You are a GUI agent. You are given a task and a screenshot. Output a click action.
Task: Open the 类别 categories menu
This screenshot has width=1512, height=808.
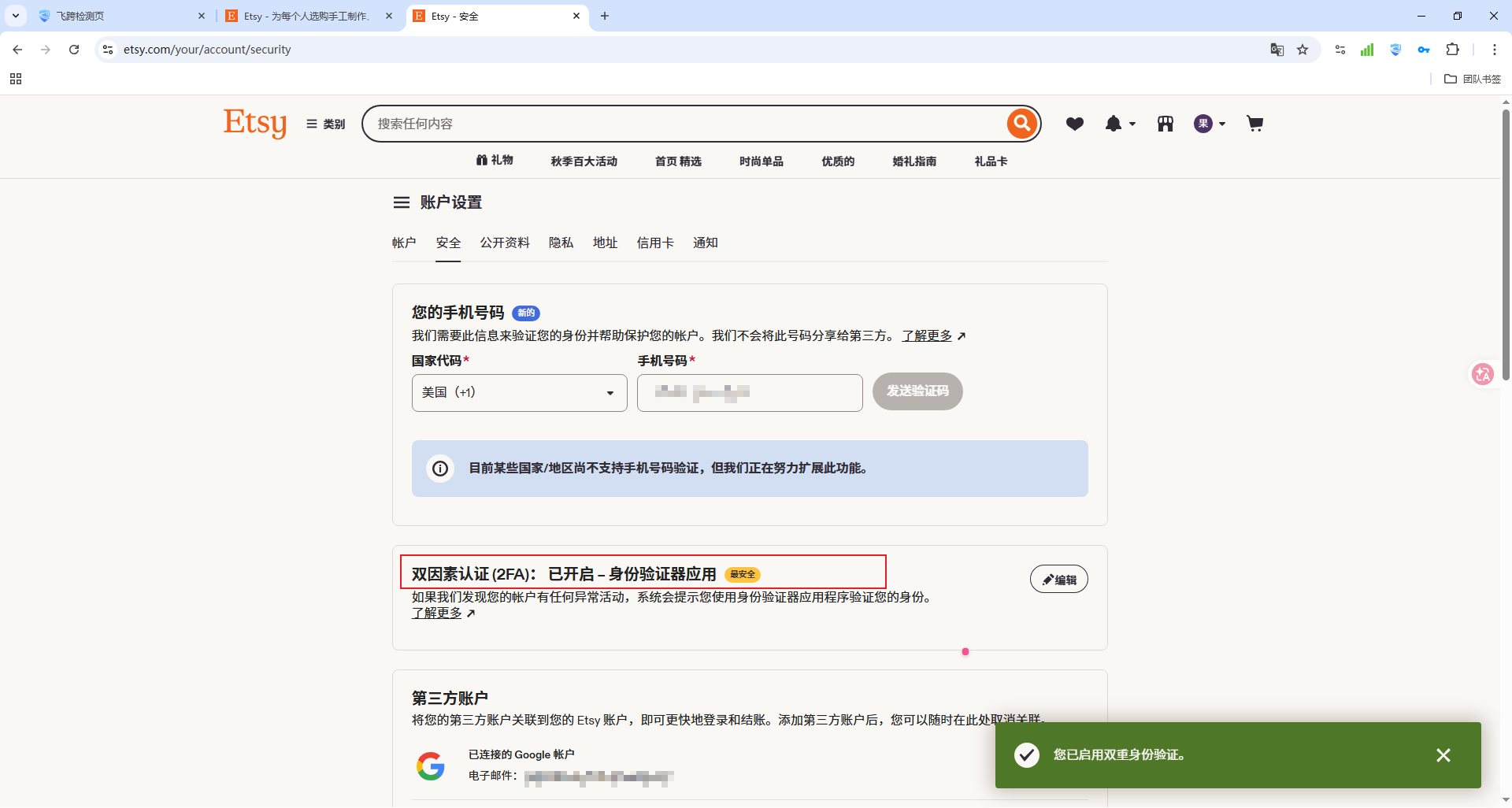(326, 124)
